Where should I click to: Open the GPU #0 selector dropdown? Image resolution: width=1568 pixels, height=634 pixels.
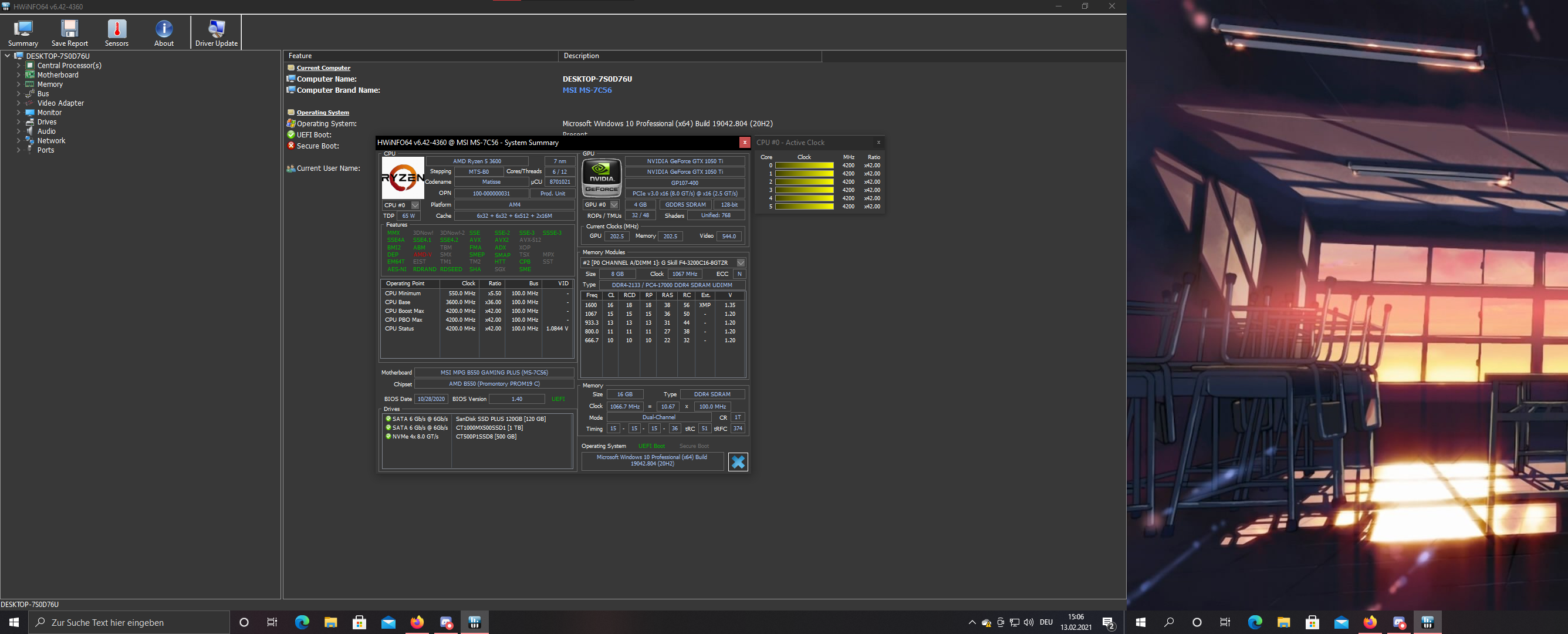click(x=614, y=205)
